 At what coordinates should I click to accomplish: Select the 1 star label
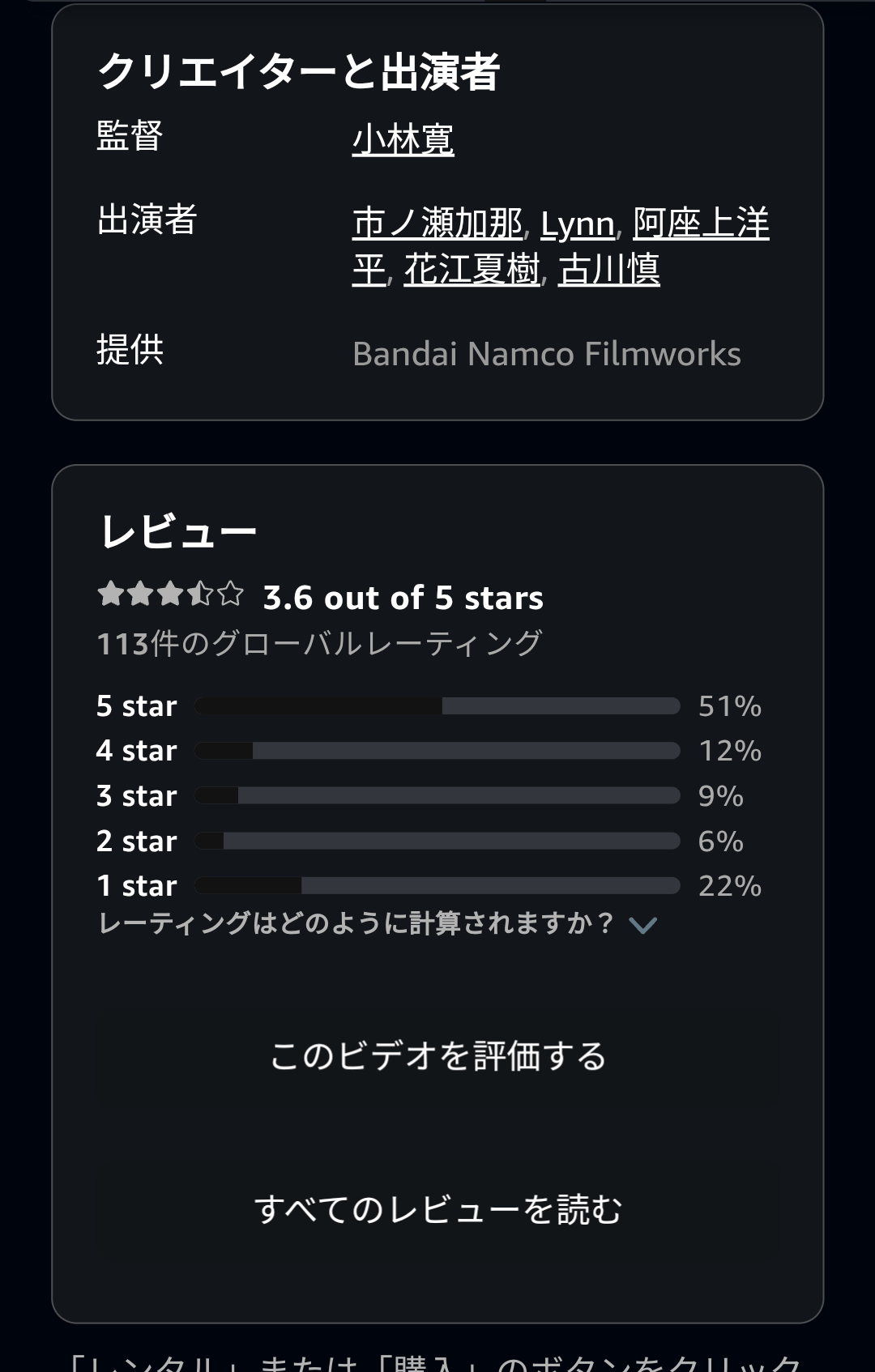(x=136, y=886)
